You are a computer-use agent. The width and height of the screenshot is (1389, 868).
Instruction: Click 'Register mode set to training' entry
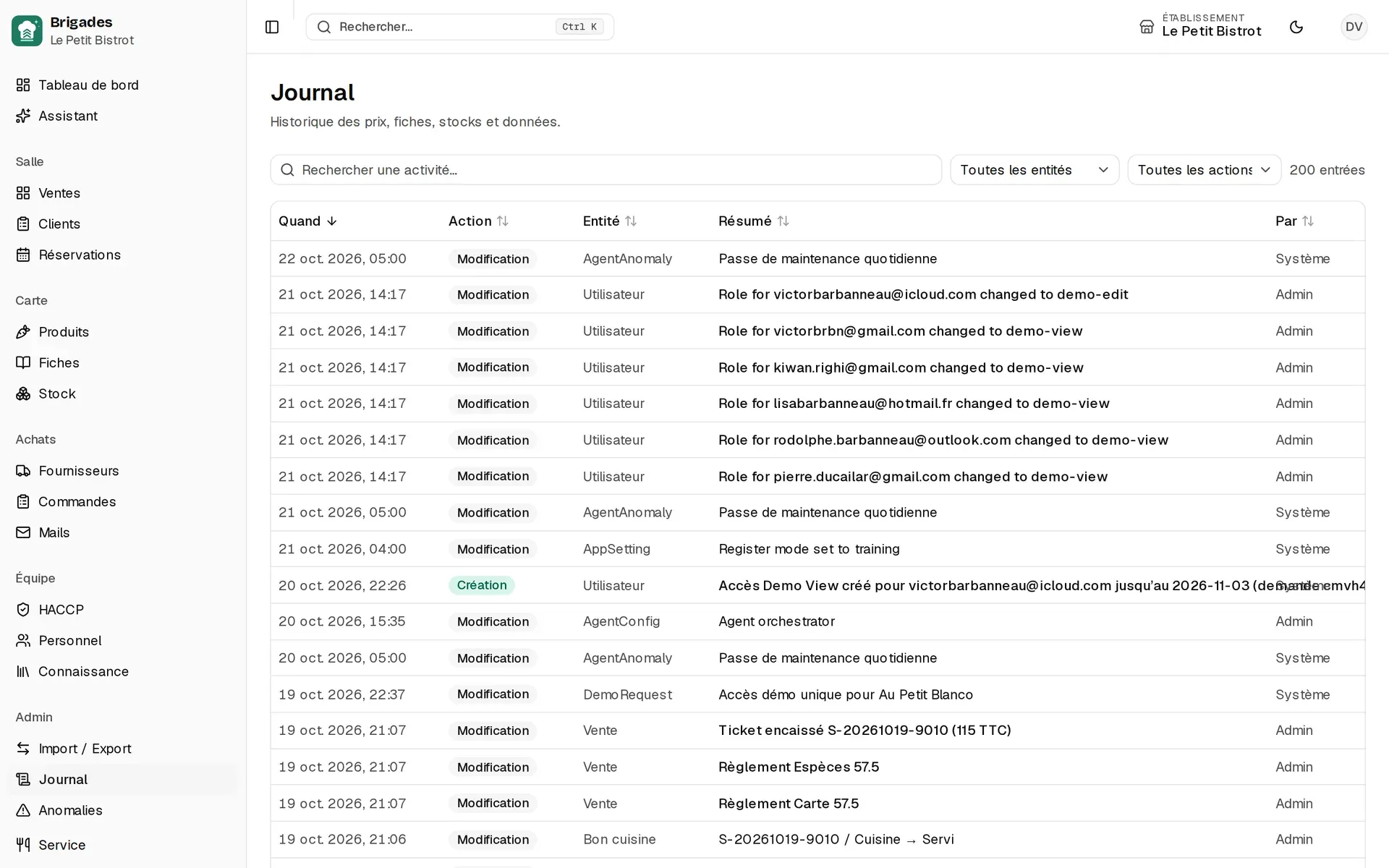809,549
